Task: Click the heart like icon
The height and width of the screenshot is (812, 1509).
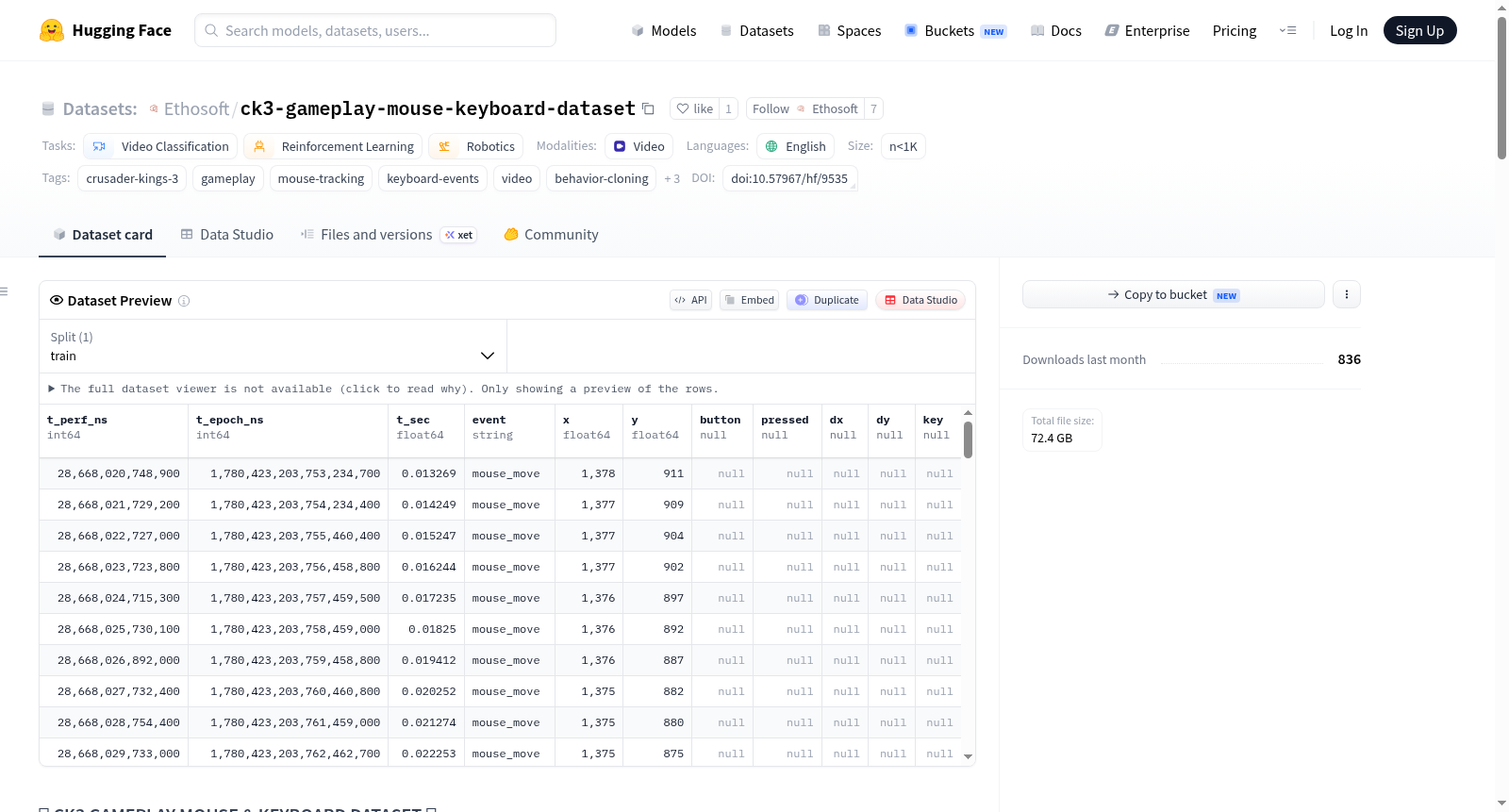Action: [683, 108]
